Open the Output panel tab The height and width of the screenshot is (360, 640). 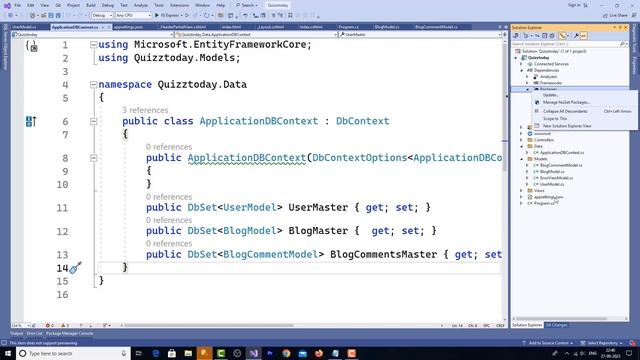(x=17, y=333)
